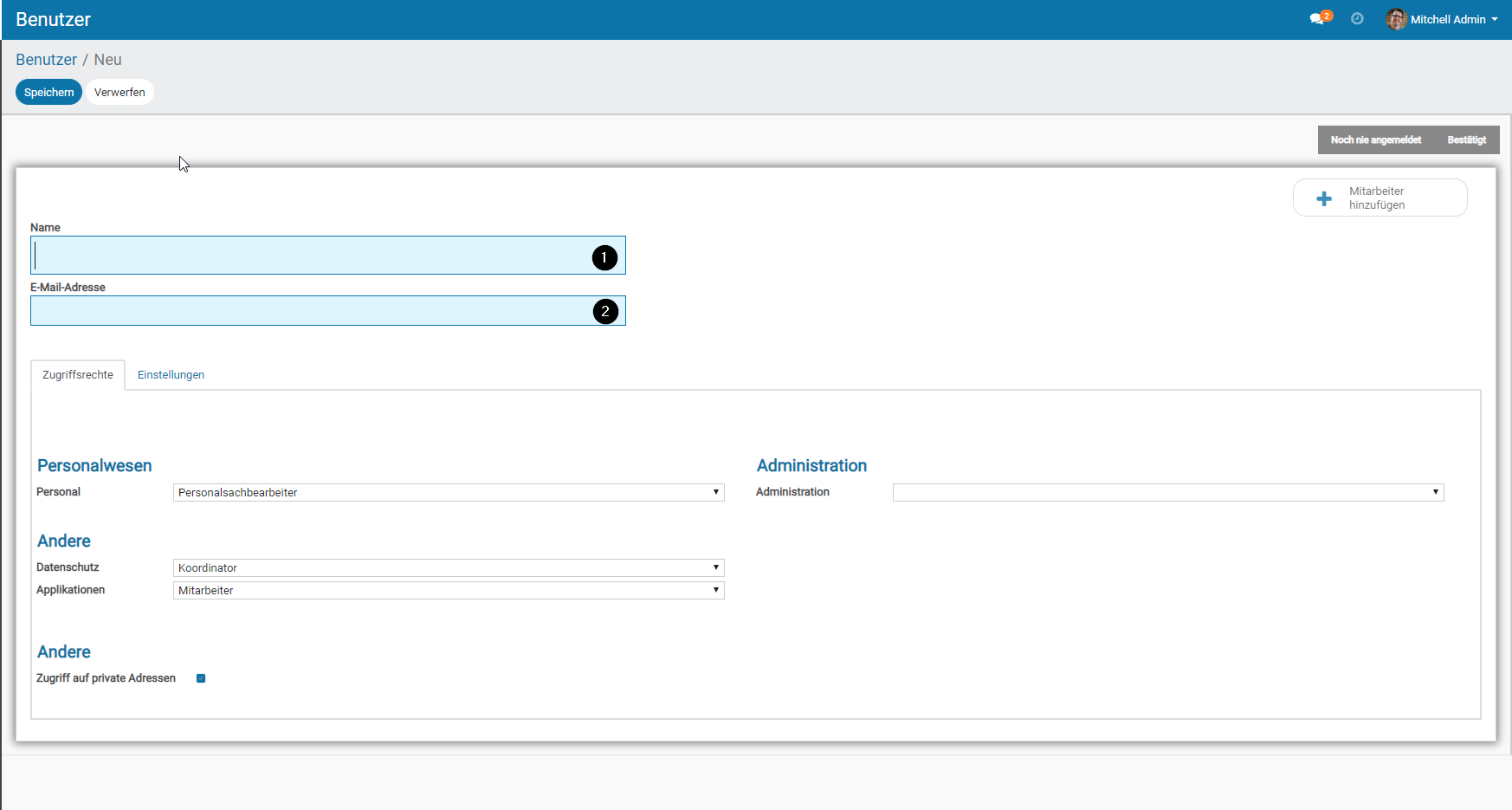
Task: Go back via Benutzer breadcrumb link
Action: point(46,60)
